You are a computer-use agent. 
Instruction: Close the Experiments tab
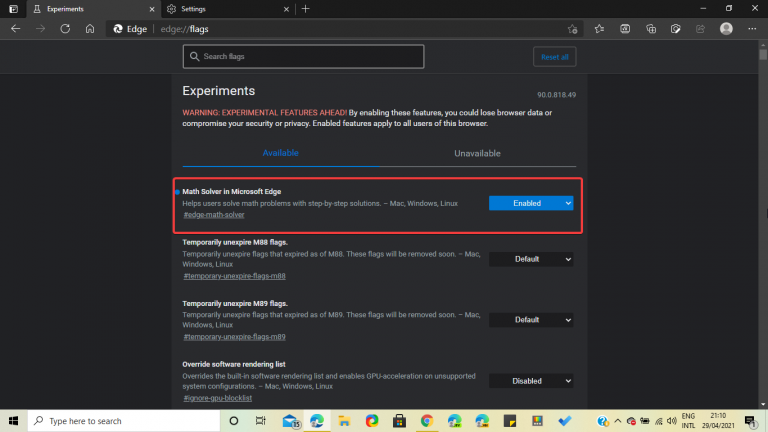click(152, 9)
